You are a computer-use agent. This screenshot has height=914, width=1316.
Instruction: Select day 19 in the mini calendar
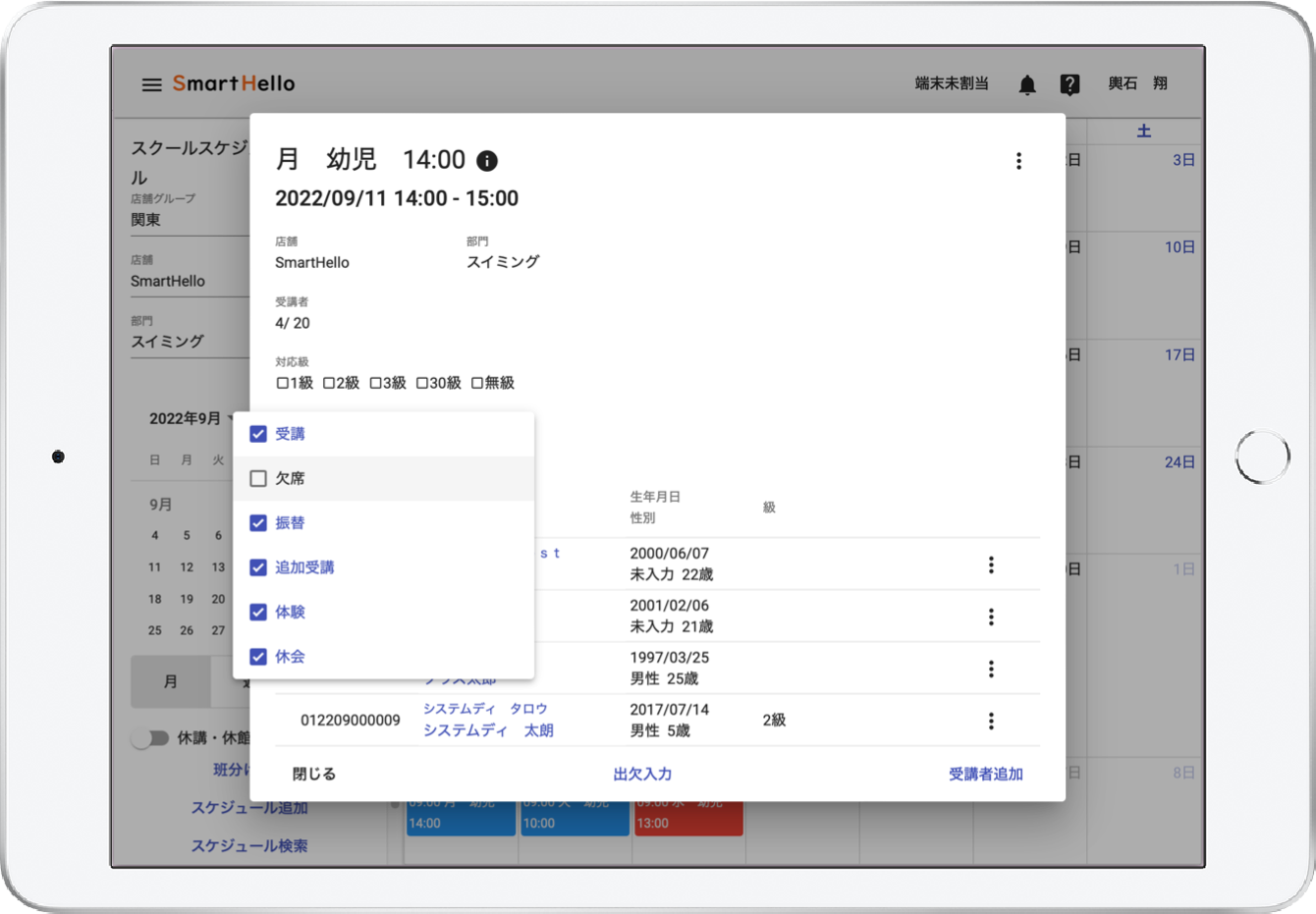click(187, 599)
